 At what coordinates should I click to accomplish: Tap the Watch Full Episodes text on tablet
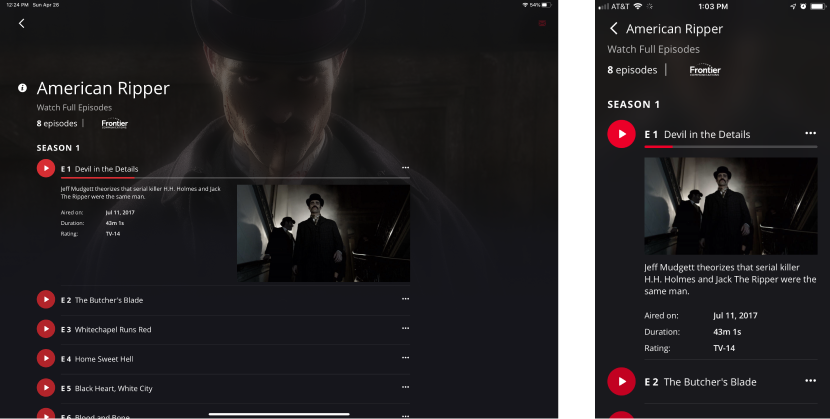point(74,107)
